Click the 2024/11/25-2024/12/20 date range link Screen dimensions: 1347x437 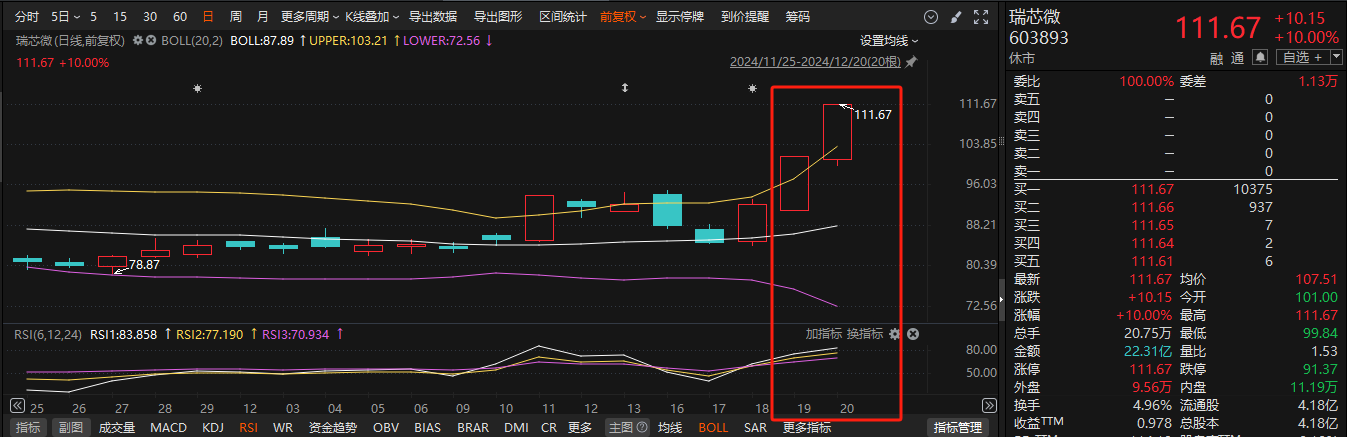pyautogui.click(x=815, y=62)
